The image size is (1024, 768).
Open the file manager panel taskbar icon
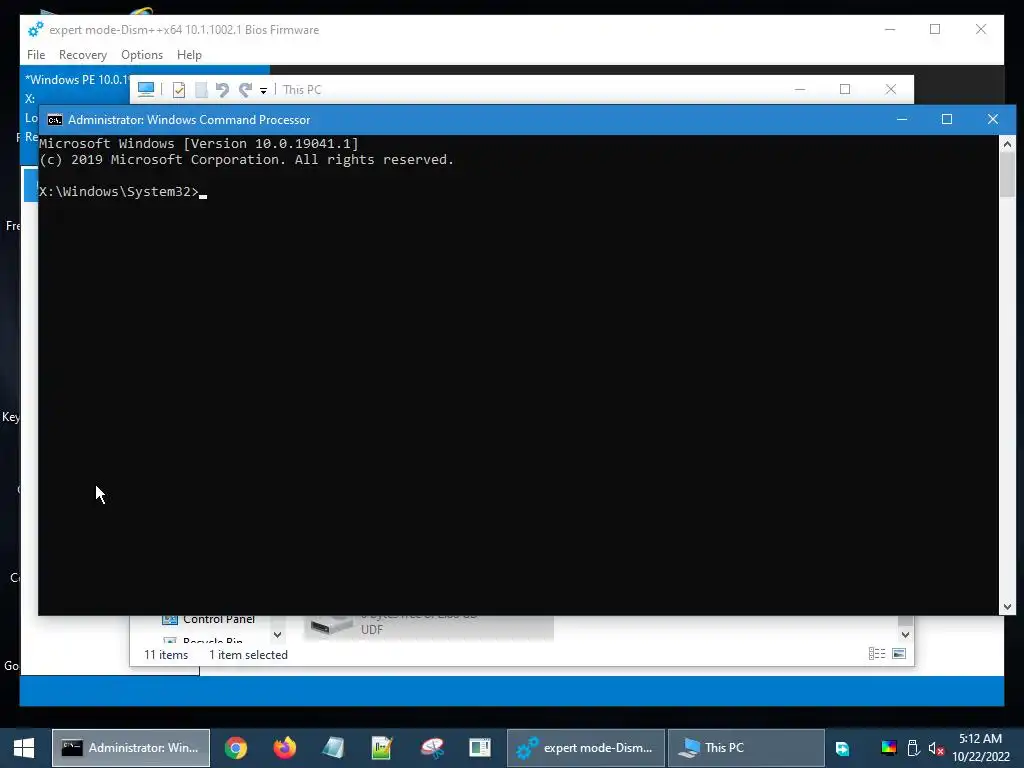click(480, 748)
